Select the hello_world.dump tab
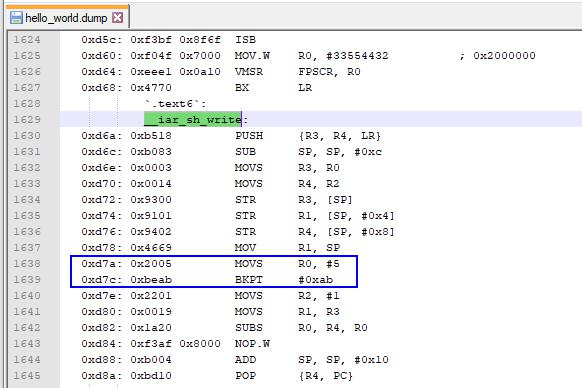The height and width of the screenshot is (388, 582). (x=67, y=17)
